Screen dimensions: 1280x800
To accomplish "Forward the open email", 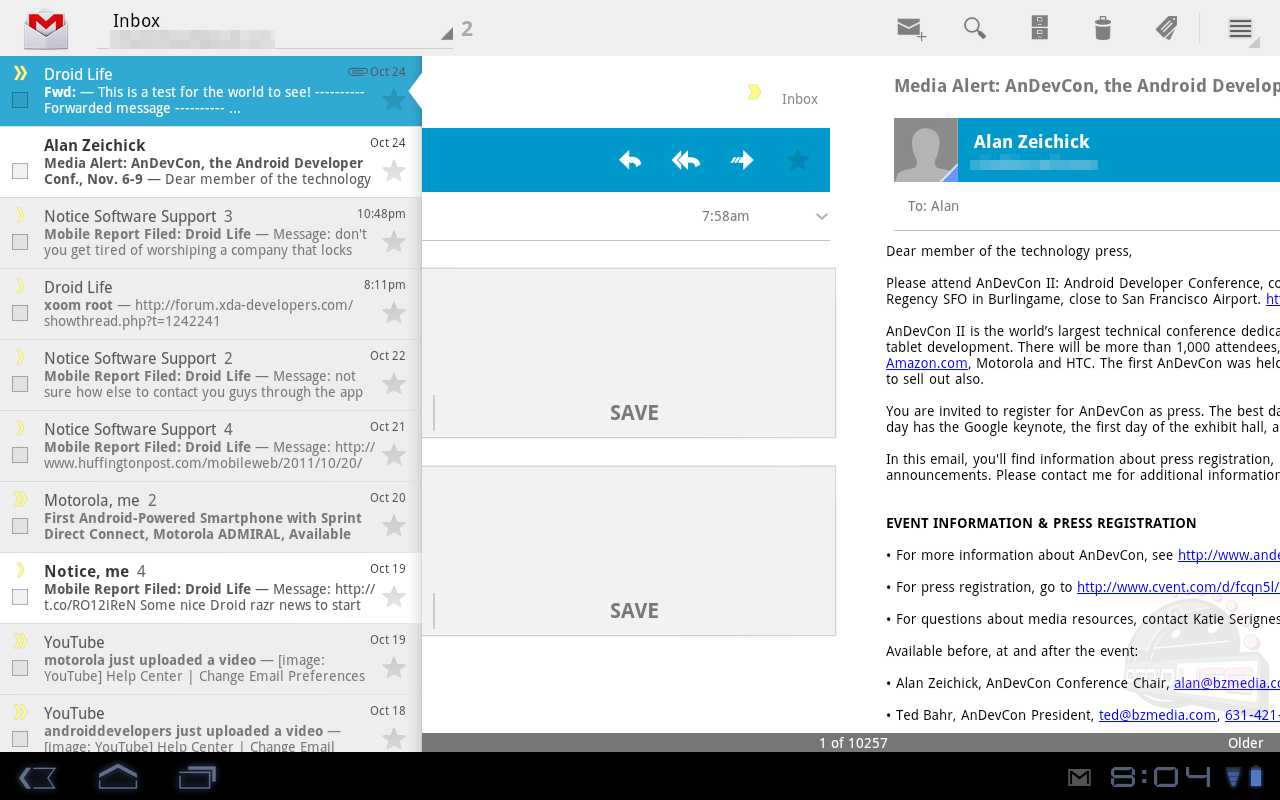I will tap(742, 160).
